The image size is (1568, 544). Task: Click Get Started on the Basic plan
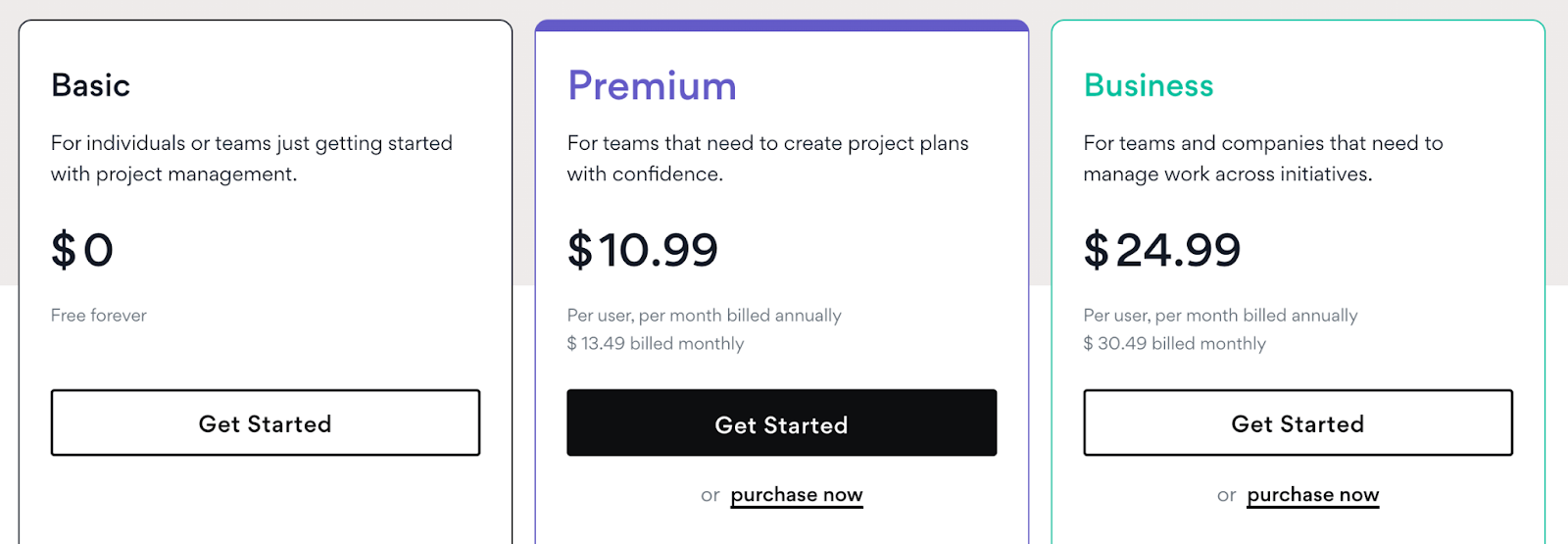click(265, 423)
